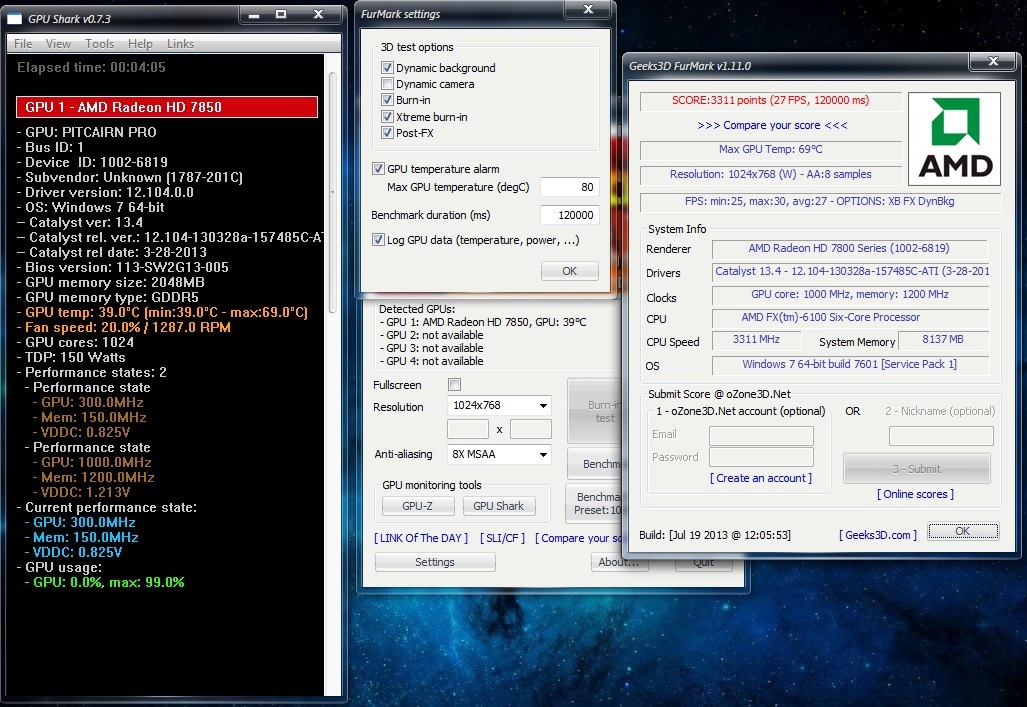Click the SCORE:3311 points result line
The height and width of the screenshot is (707, 1027).
point(771,101)
